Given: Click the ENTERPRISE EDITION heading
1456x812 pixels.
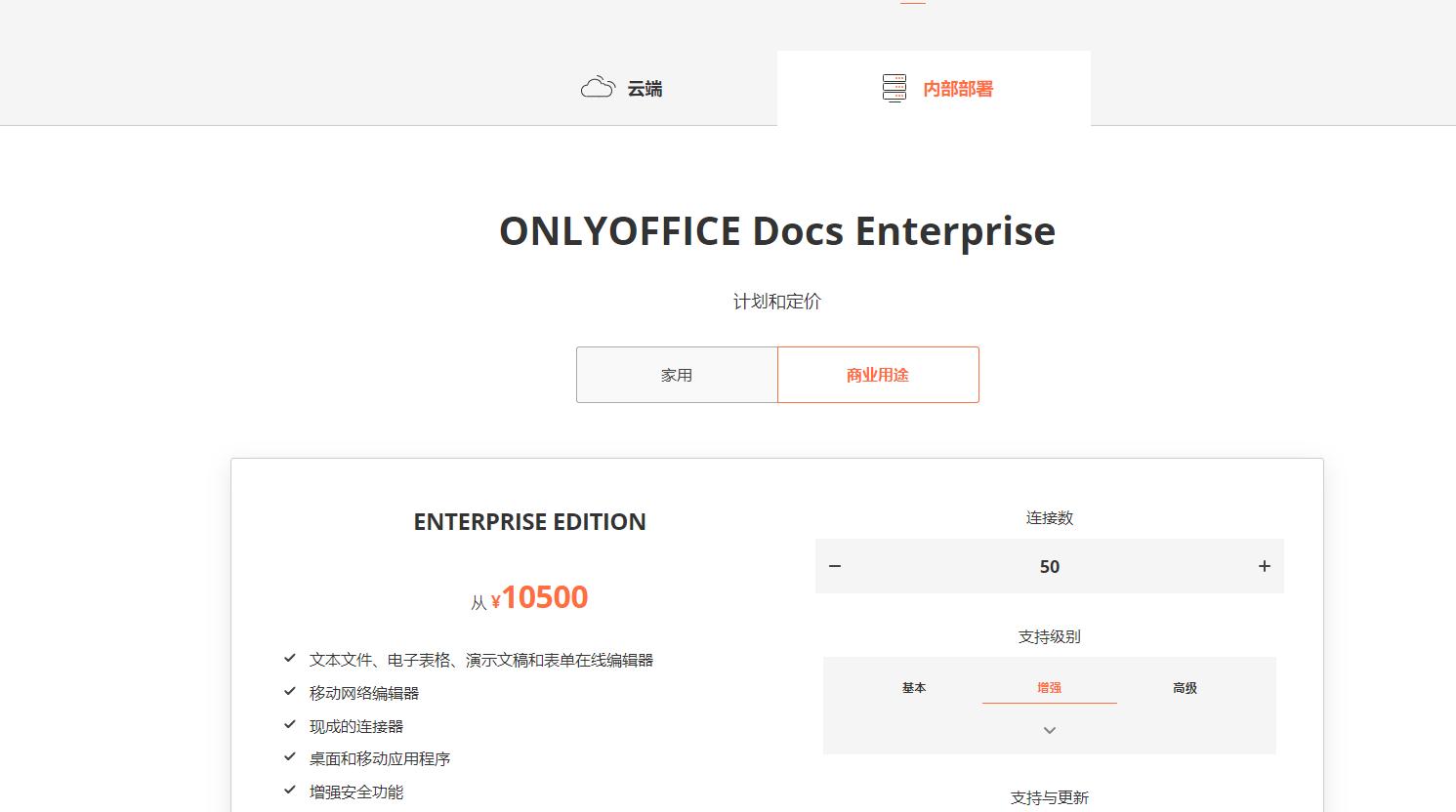Looking at the screenshot, I should [530, 521].
